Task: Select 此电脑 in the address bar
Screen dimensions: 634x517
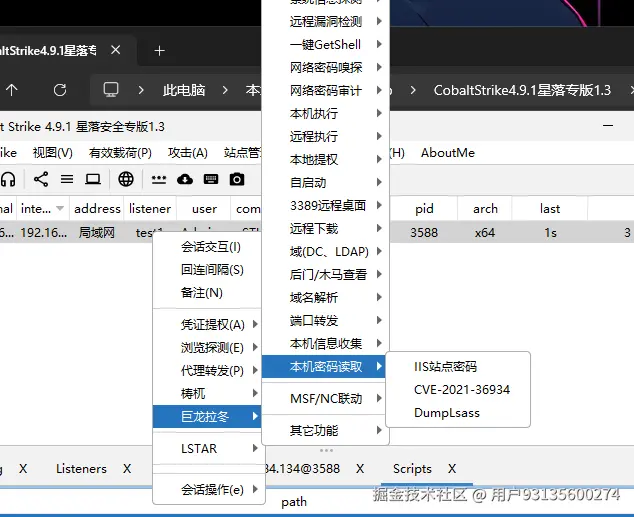Action: pyautogui.click(x=184, y=90)
